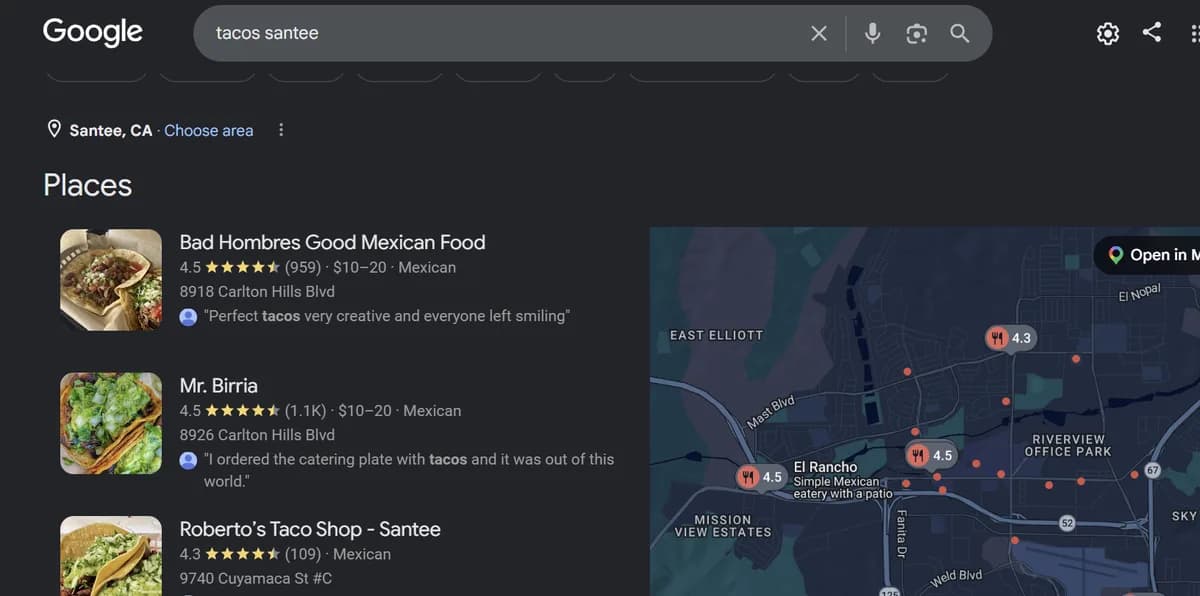
Task: Click the 'Perfect tacos very creative' review snippet
Action: 387,316
